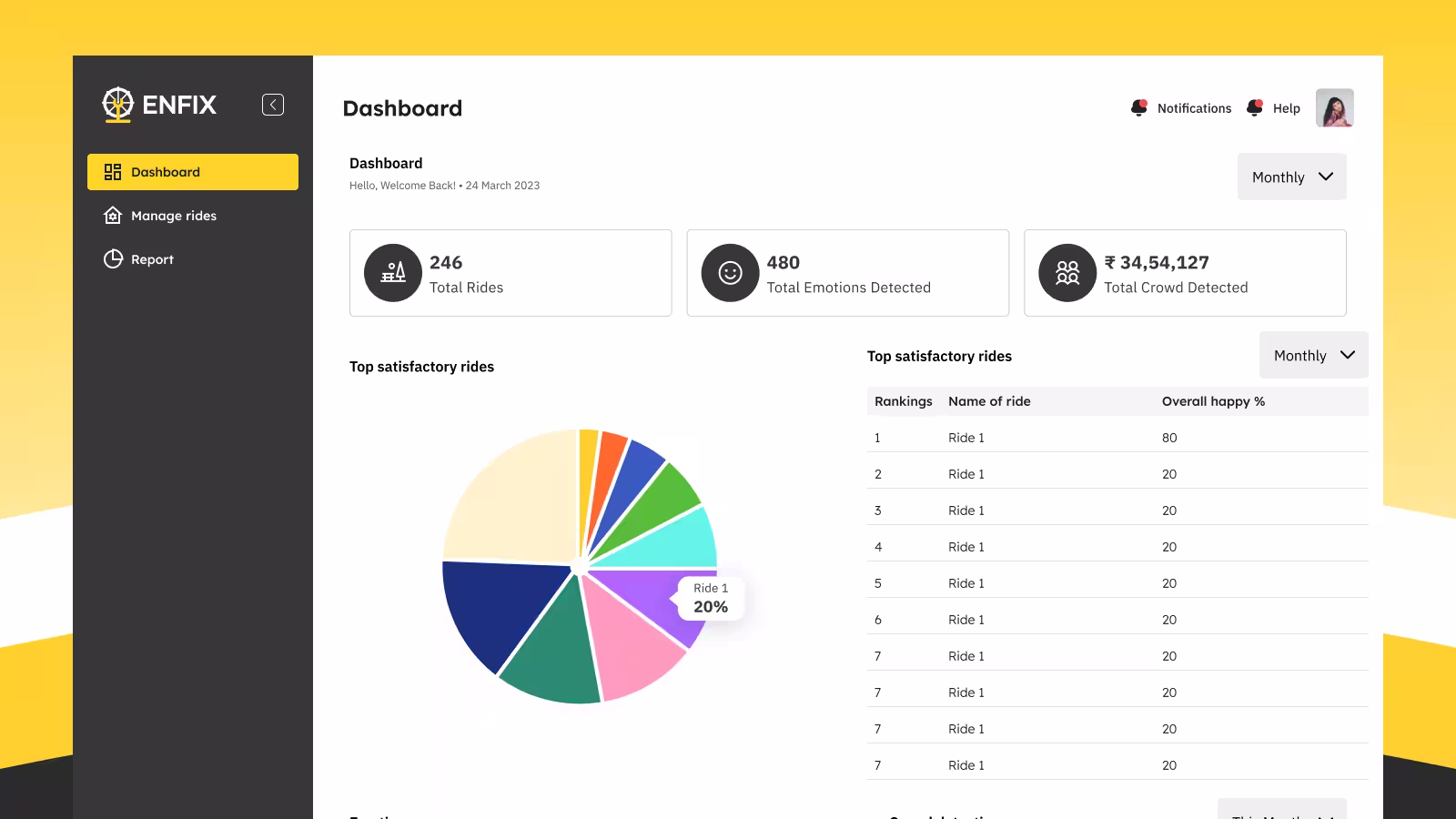Click the ENFIX ferris wheel logo

(x=118, y=105)
